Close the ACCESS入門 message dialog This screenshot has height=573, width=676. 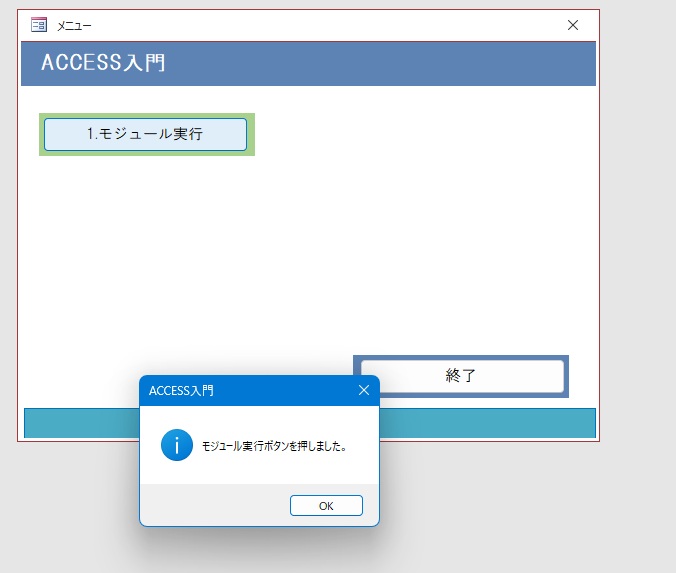coord(363,390)
